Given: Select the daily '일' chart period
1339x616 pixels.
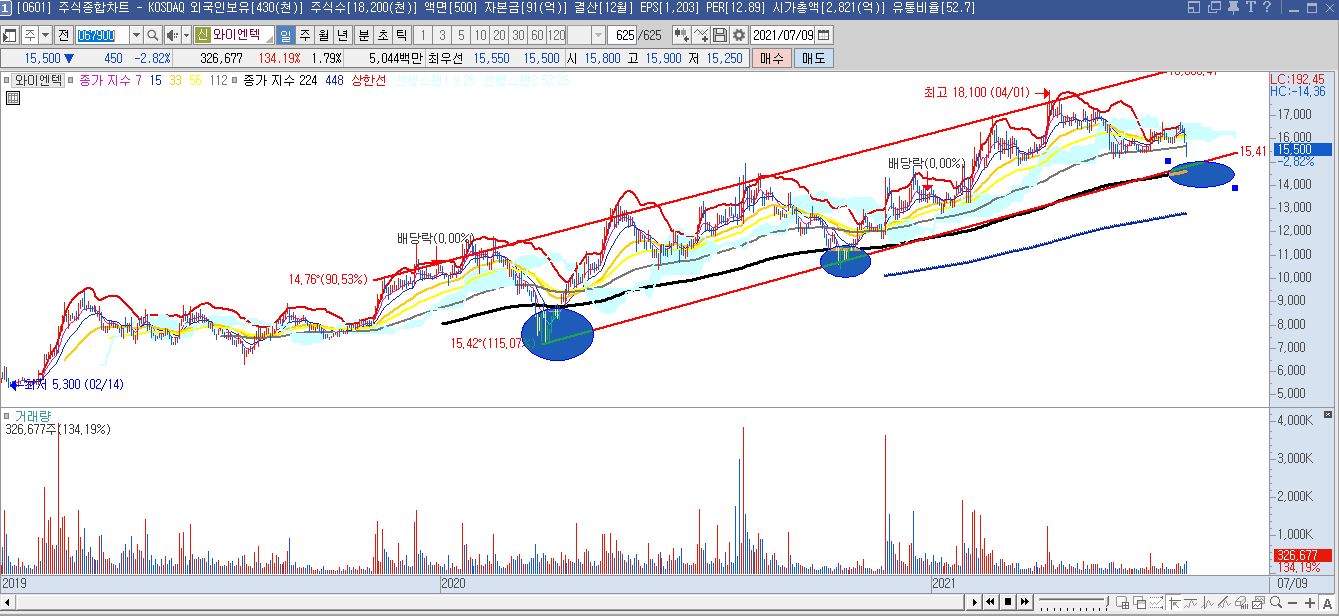Looking at the screenshot, I should (x=286, y=35).
